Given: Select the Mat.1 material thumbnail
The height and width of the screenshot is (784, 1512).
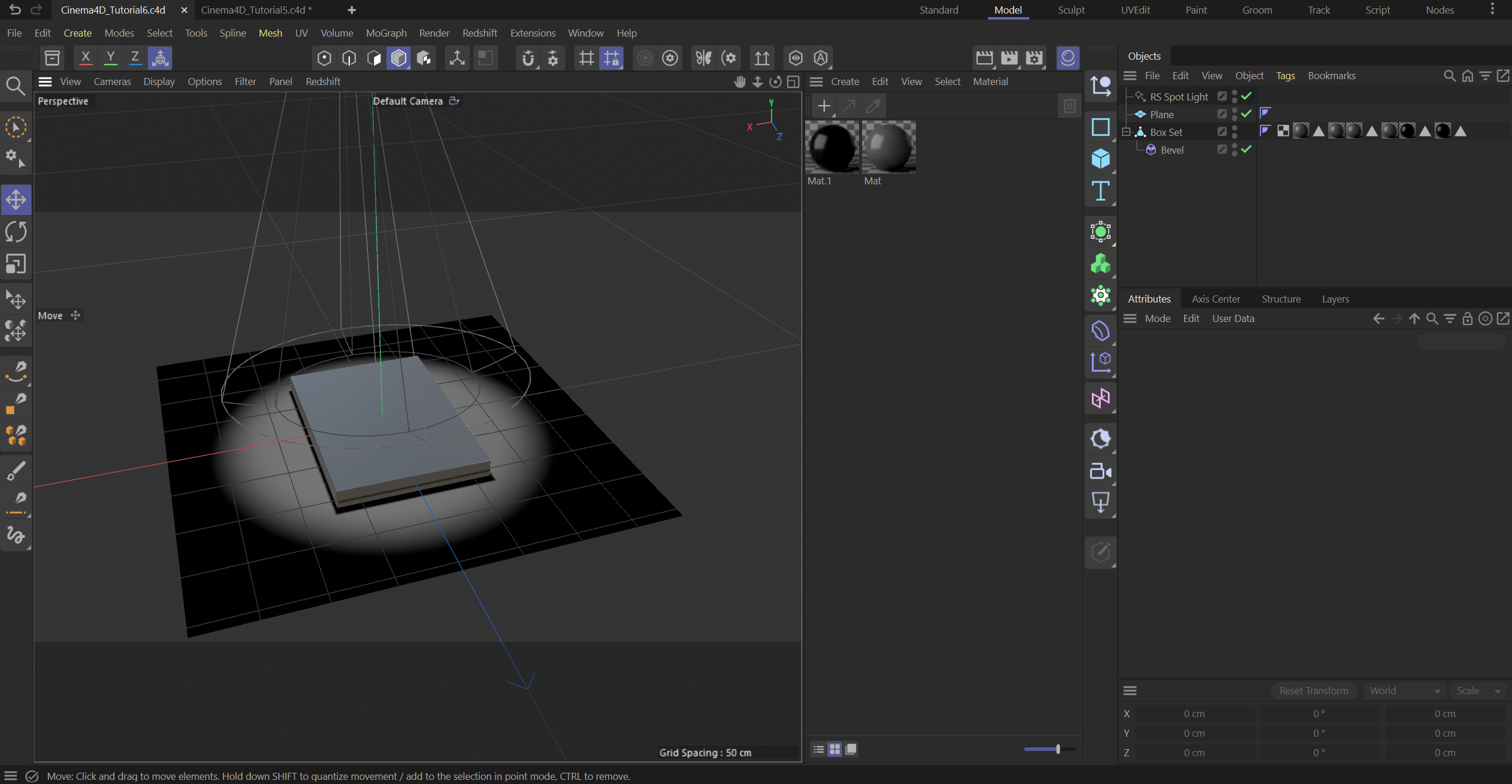Looking at the screenshot, I should (834, 146).
